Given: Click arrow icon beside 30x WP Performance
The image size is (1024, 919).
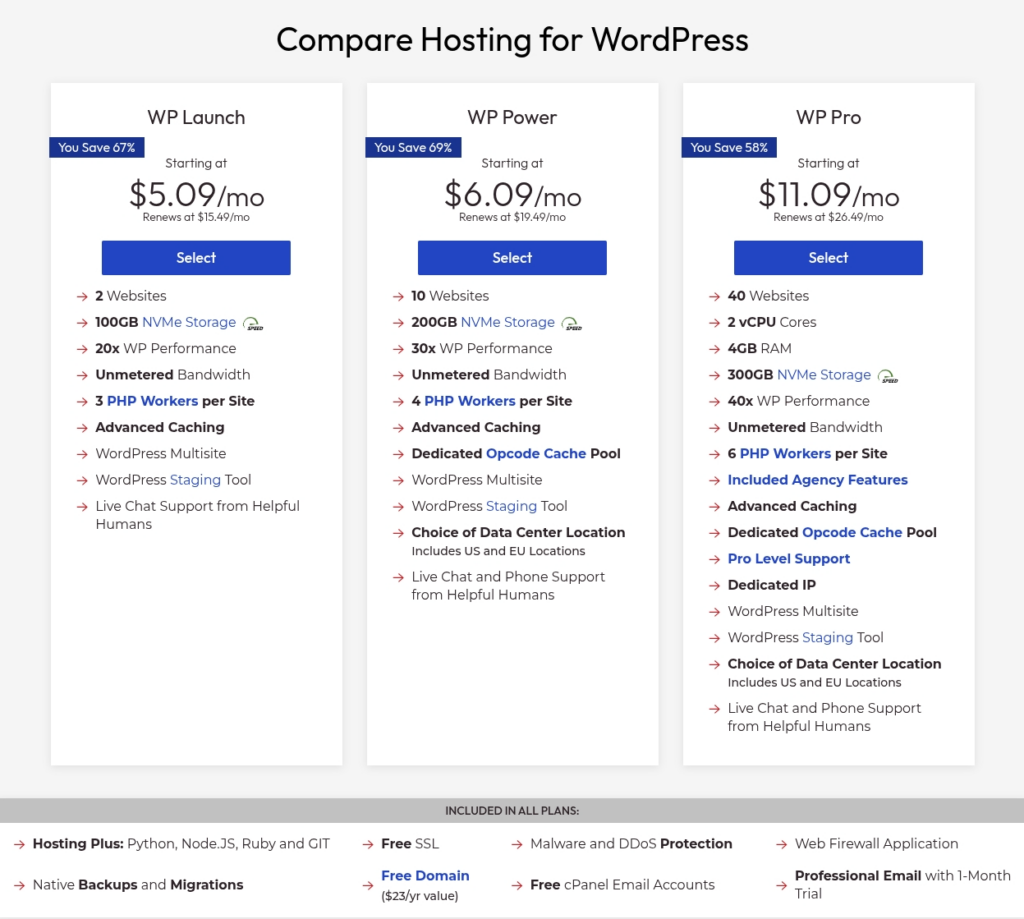Looking at the screenshot, I should click(398, 349).
